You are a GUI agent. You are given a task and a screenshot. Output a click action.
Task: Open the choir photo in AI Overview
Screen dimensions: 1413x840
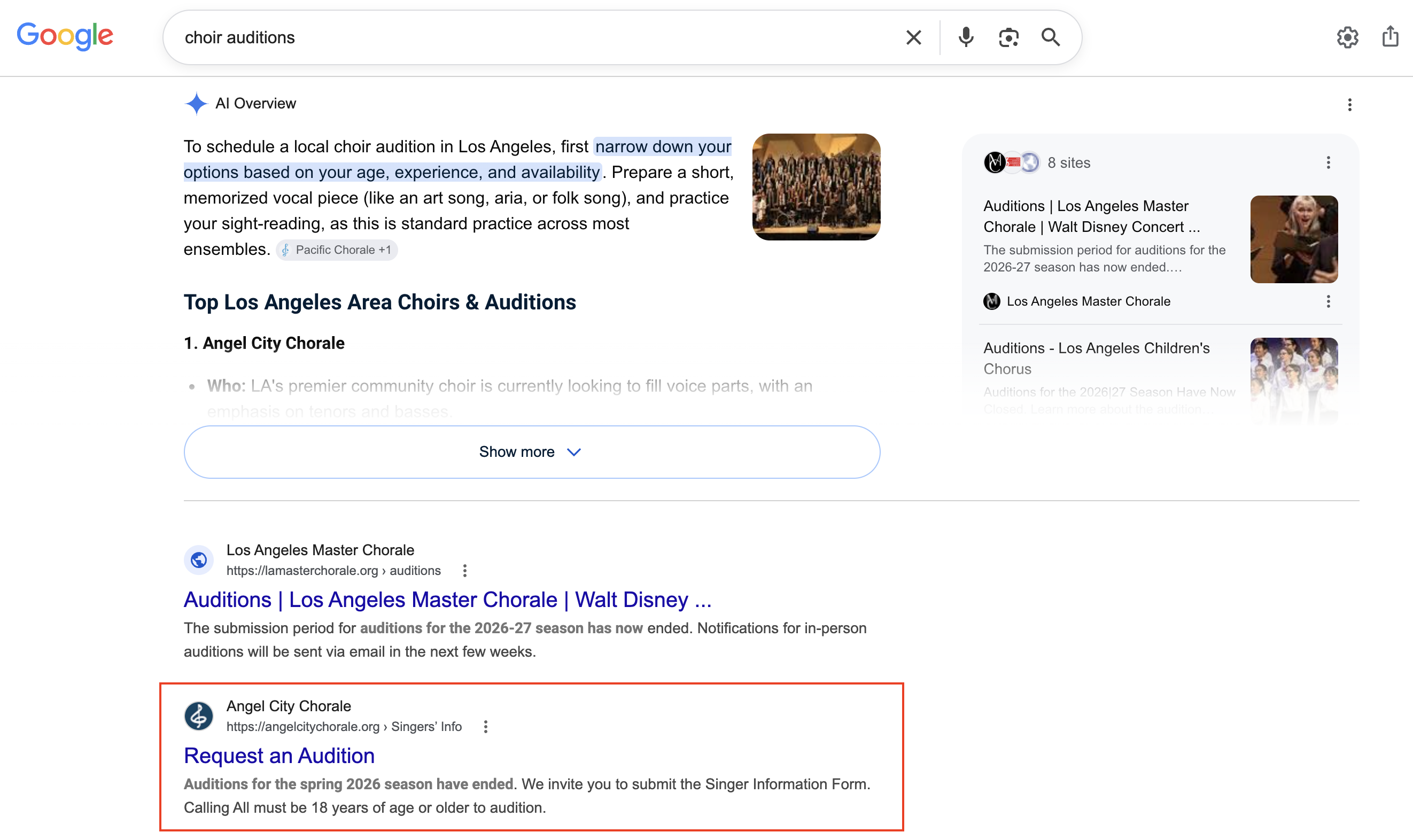tap(816, 187)
